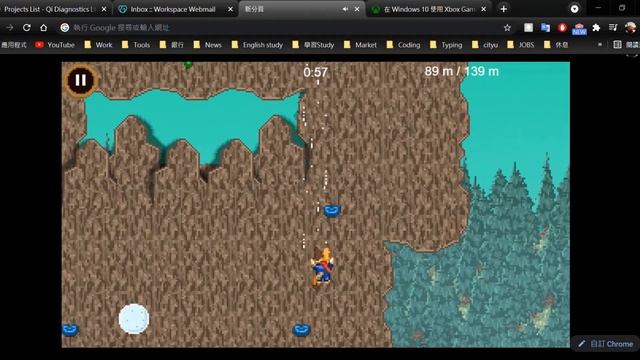Open the Coding bookmarks folder
Screen dimensions: 640x360
click(x=404, y=45)
